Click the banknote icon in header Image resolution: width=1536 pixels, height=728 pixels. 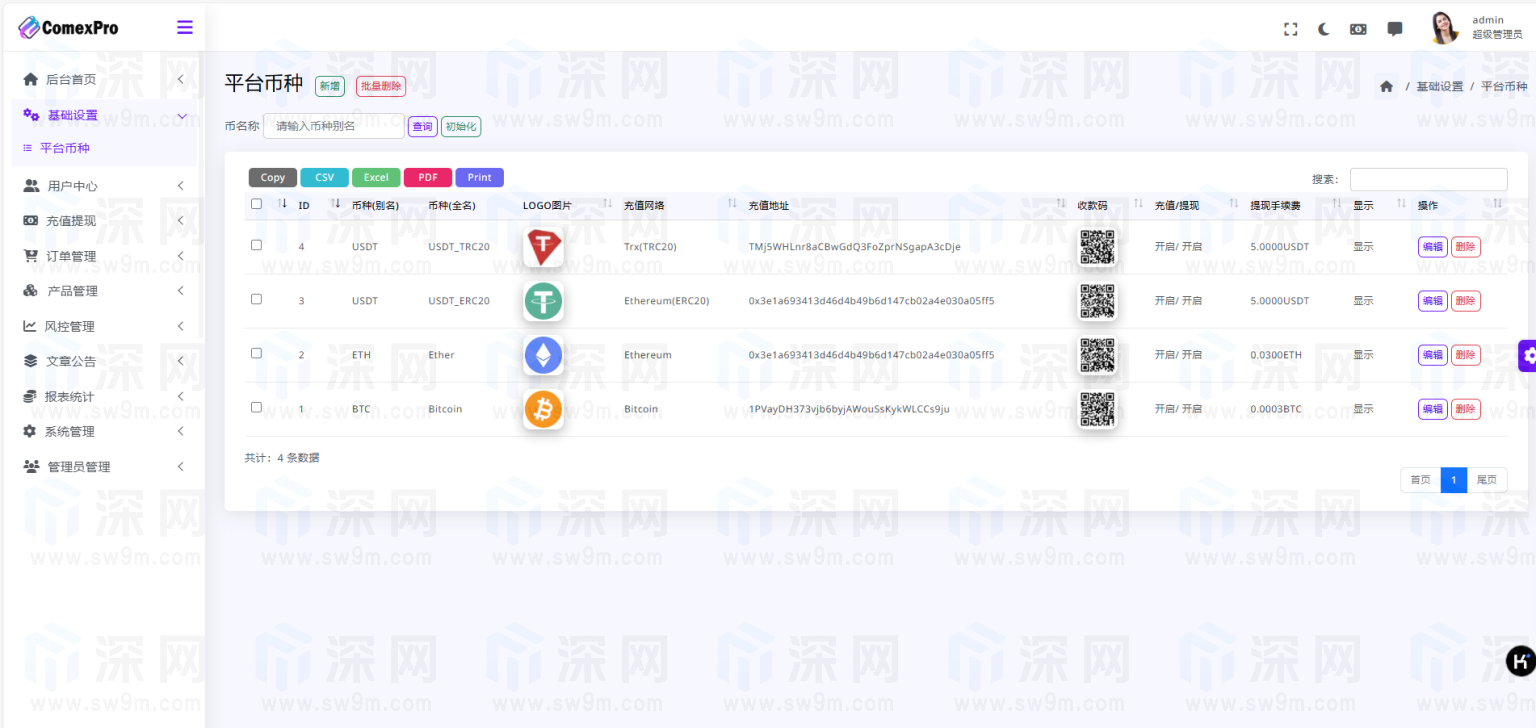[x=1358, y=29]
